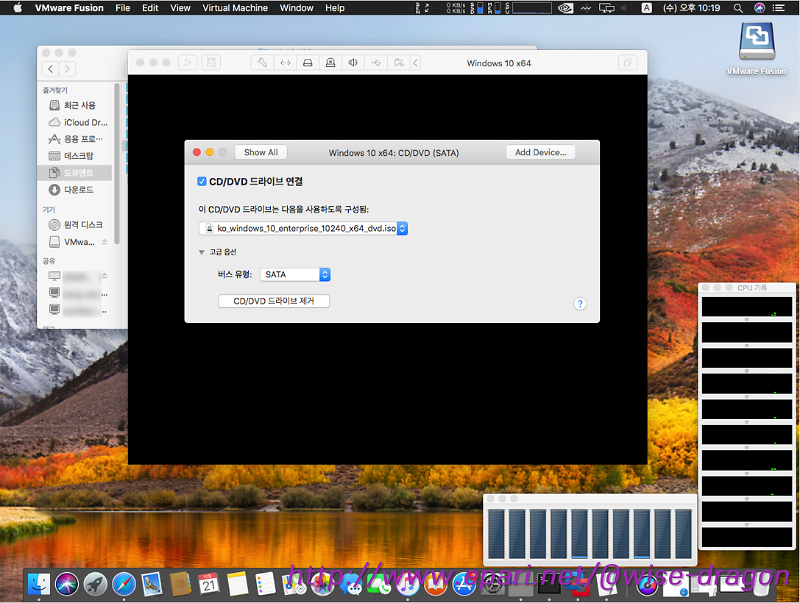Eject the VMware volume in Finder sidebar
Viewport: 800px width, 603px height.
(105, 242)
